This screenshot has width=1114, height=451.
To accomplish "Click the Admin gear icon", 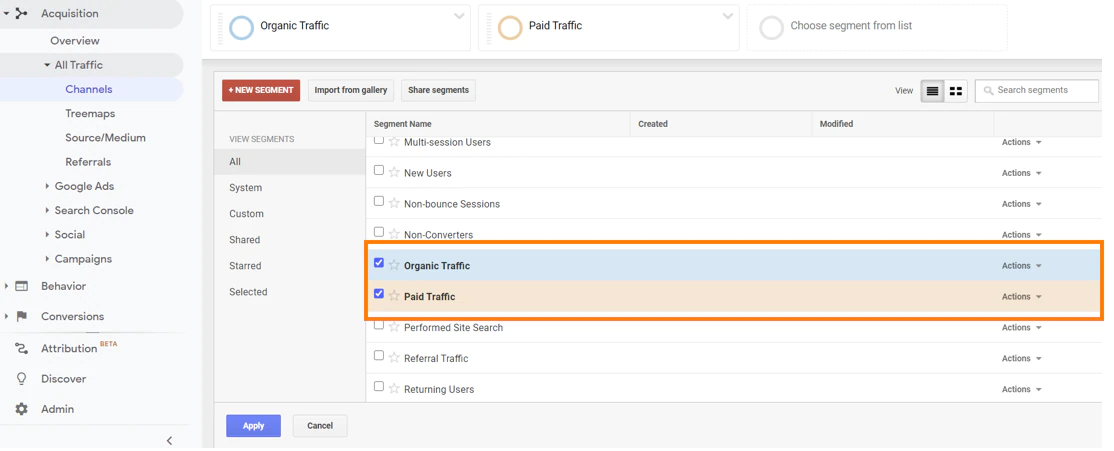I will pos(22,409).
